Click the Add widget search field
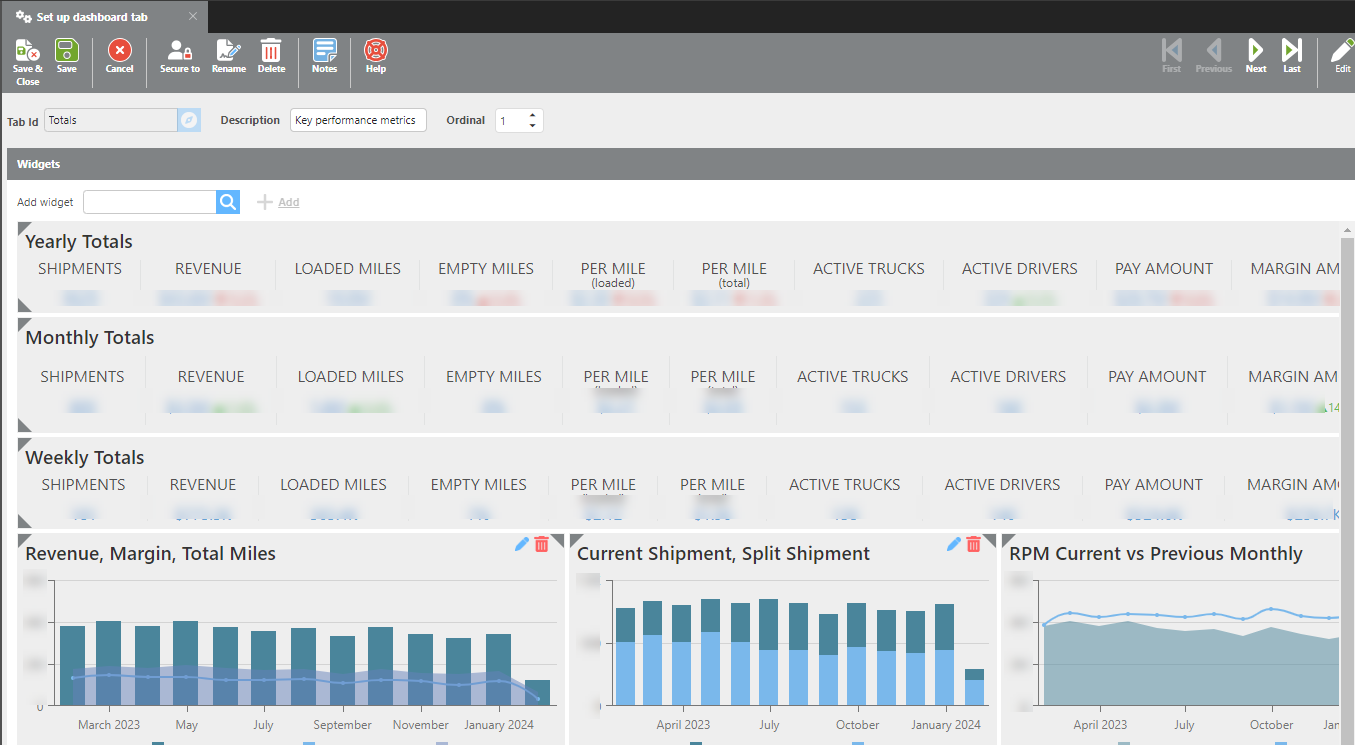Screen dimensions: 1355x745 pyautogui.click(x=150, y=202)
